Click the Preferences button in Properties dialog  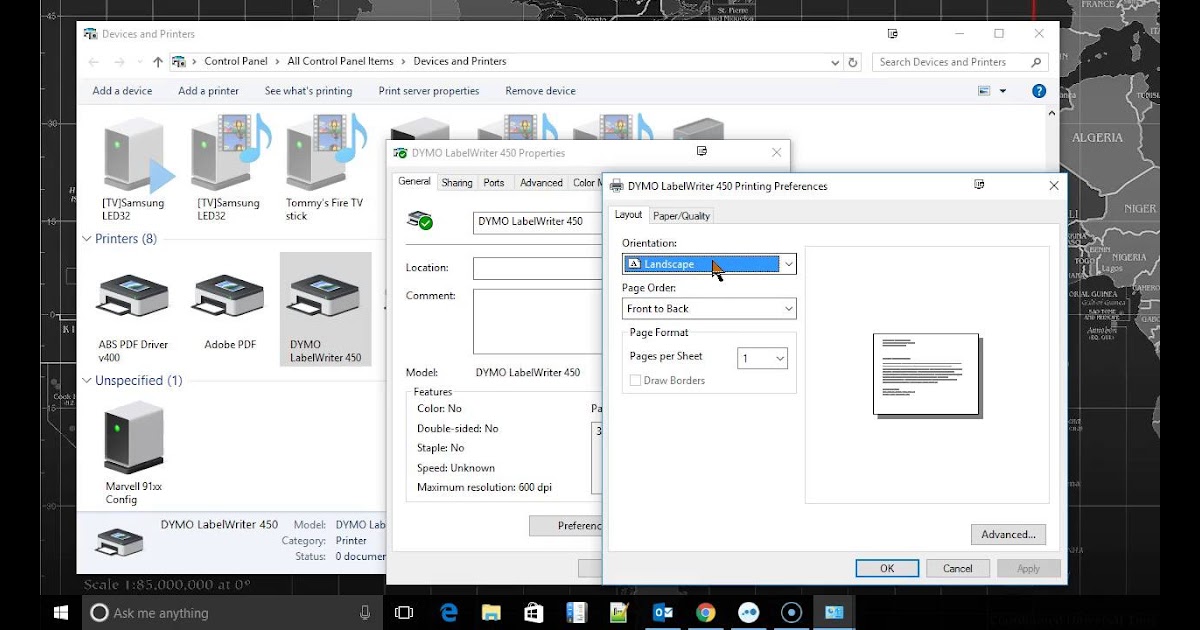pyautogui.click(x=566, y=525)
